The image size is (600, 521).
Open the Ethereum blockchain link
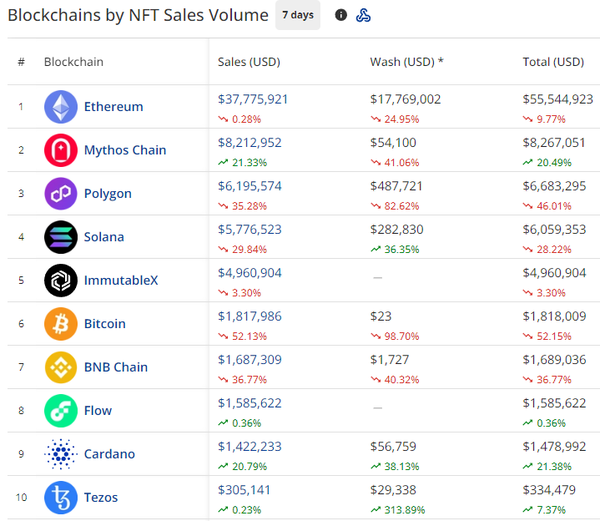tap(113, 107)
